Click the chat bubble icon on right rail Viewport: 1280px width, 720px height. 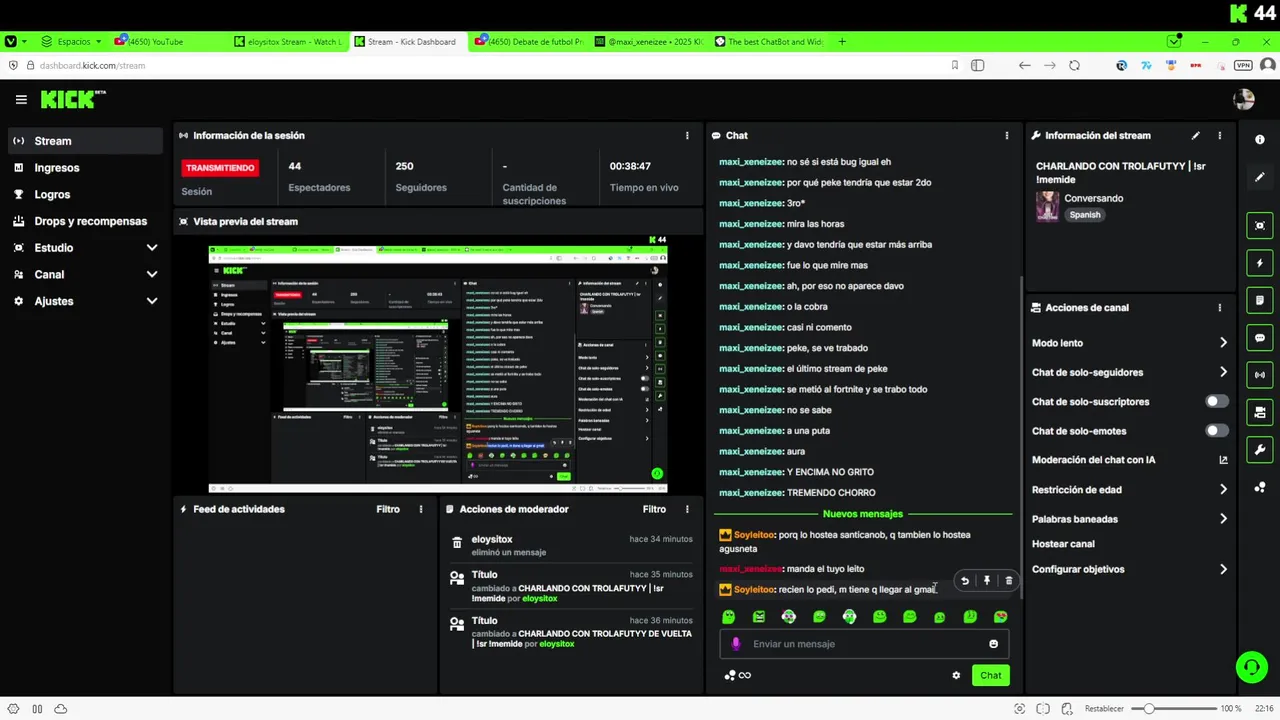1260,338
